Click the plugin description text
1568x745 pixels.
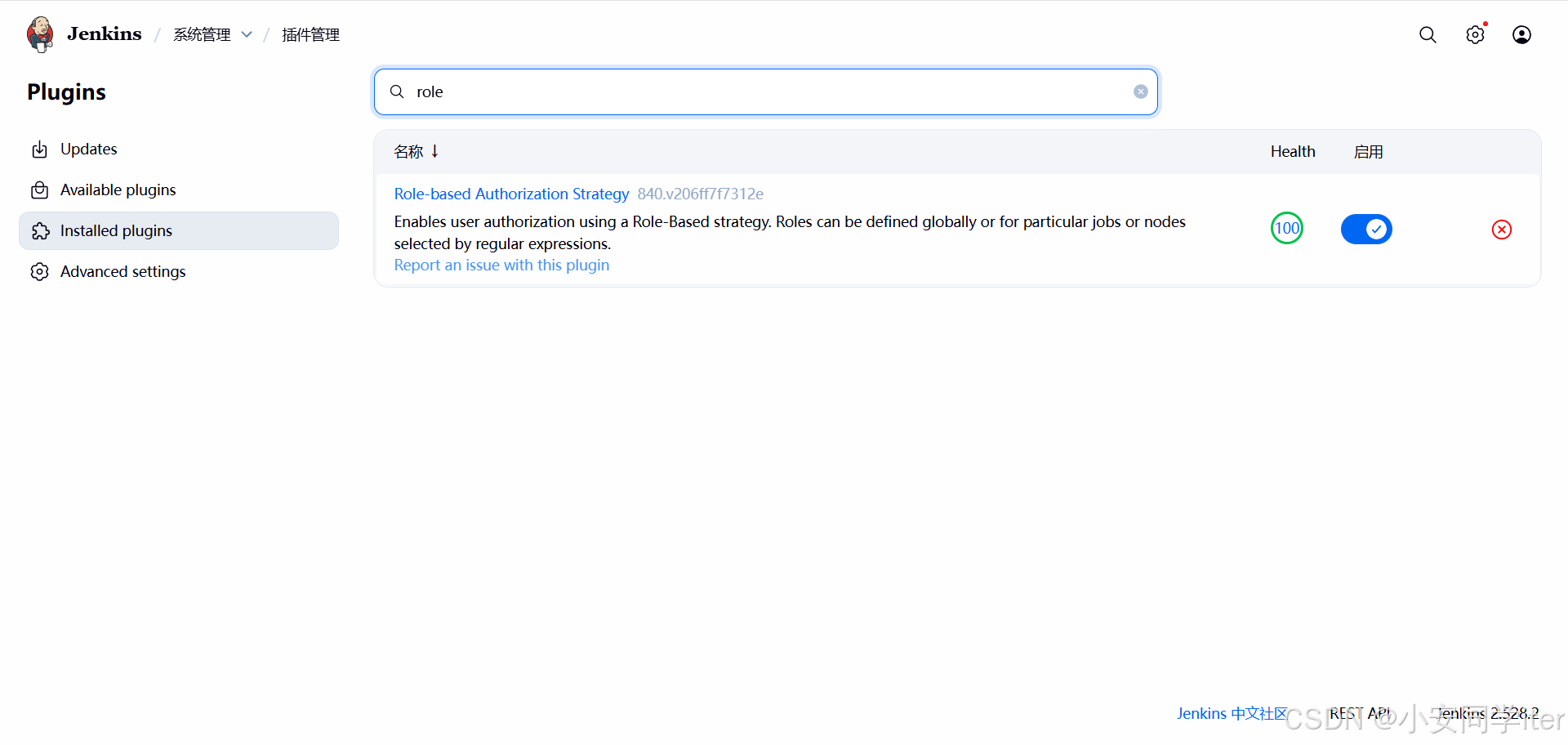790,233
